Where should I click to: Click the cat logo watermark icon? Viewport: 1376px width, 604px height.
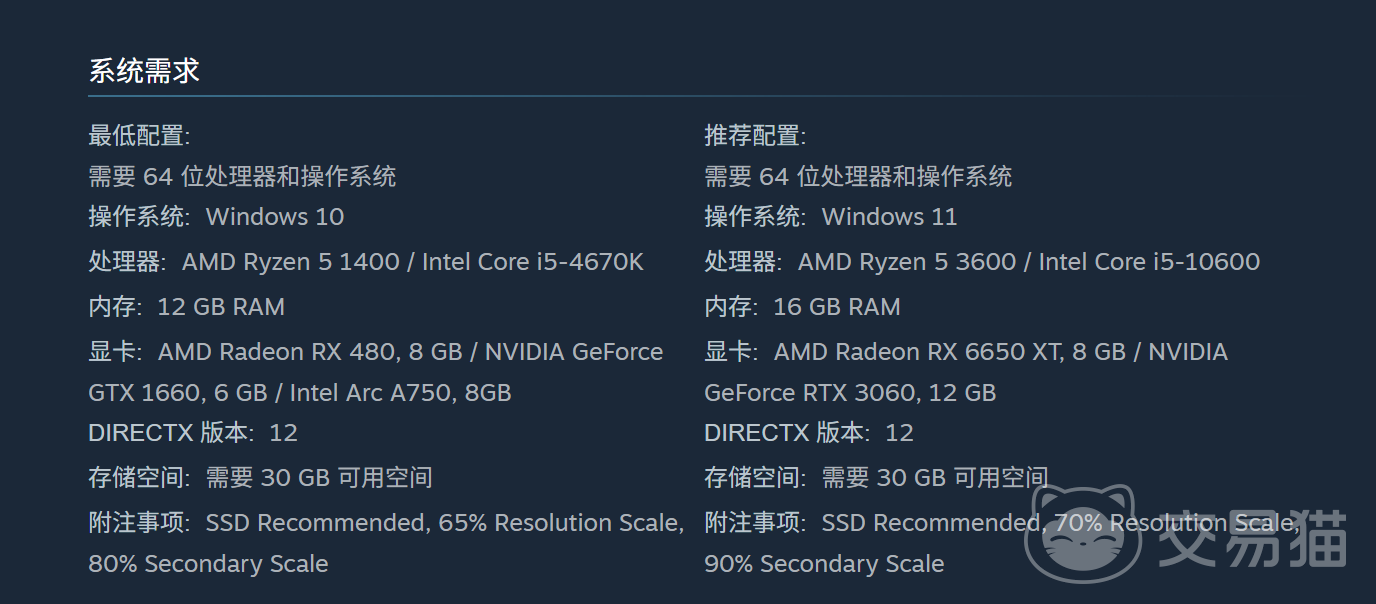tap(1084, 533)
